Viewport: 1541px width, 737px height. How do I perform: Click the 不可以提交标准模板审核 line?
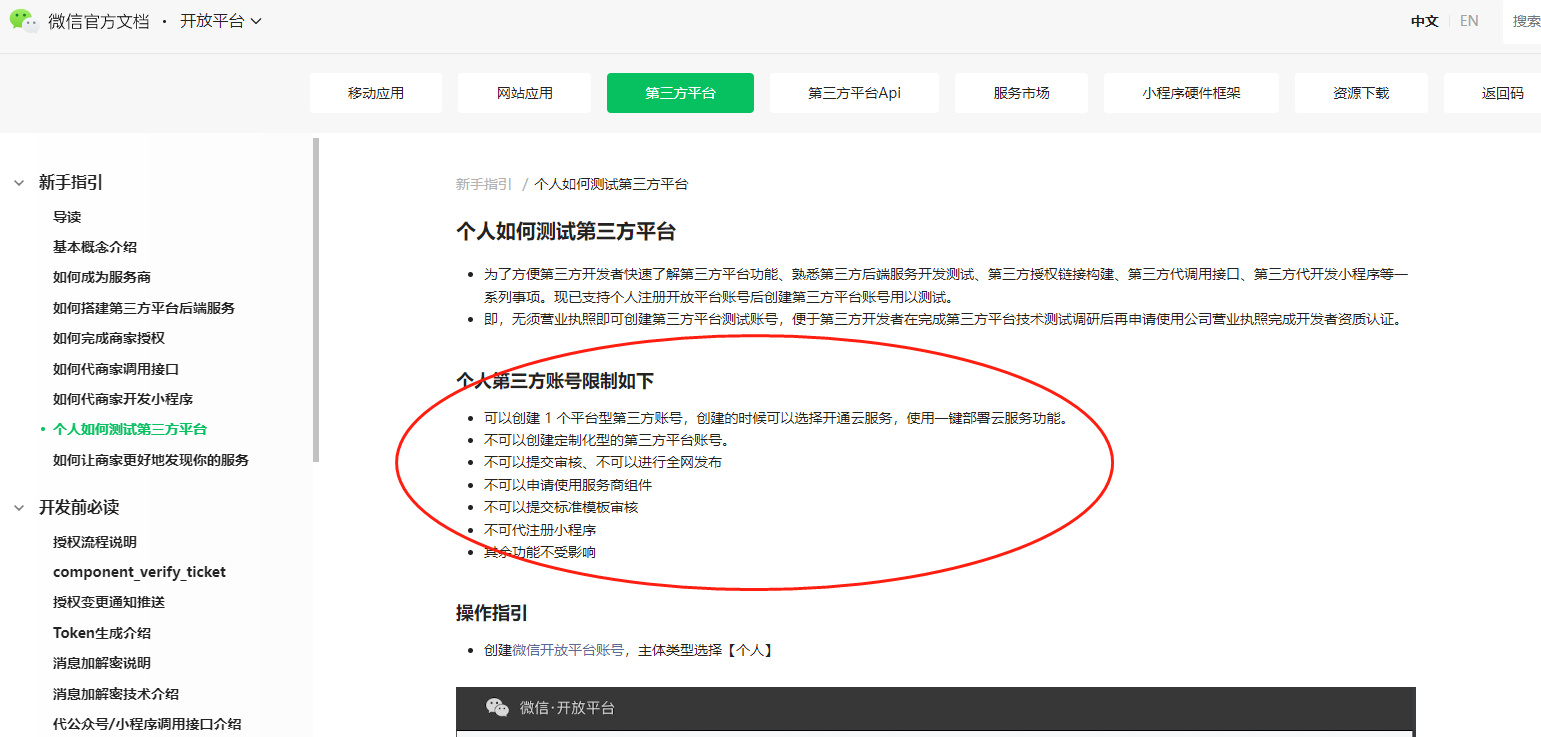[561, 507]
